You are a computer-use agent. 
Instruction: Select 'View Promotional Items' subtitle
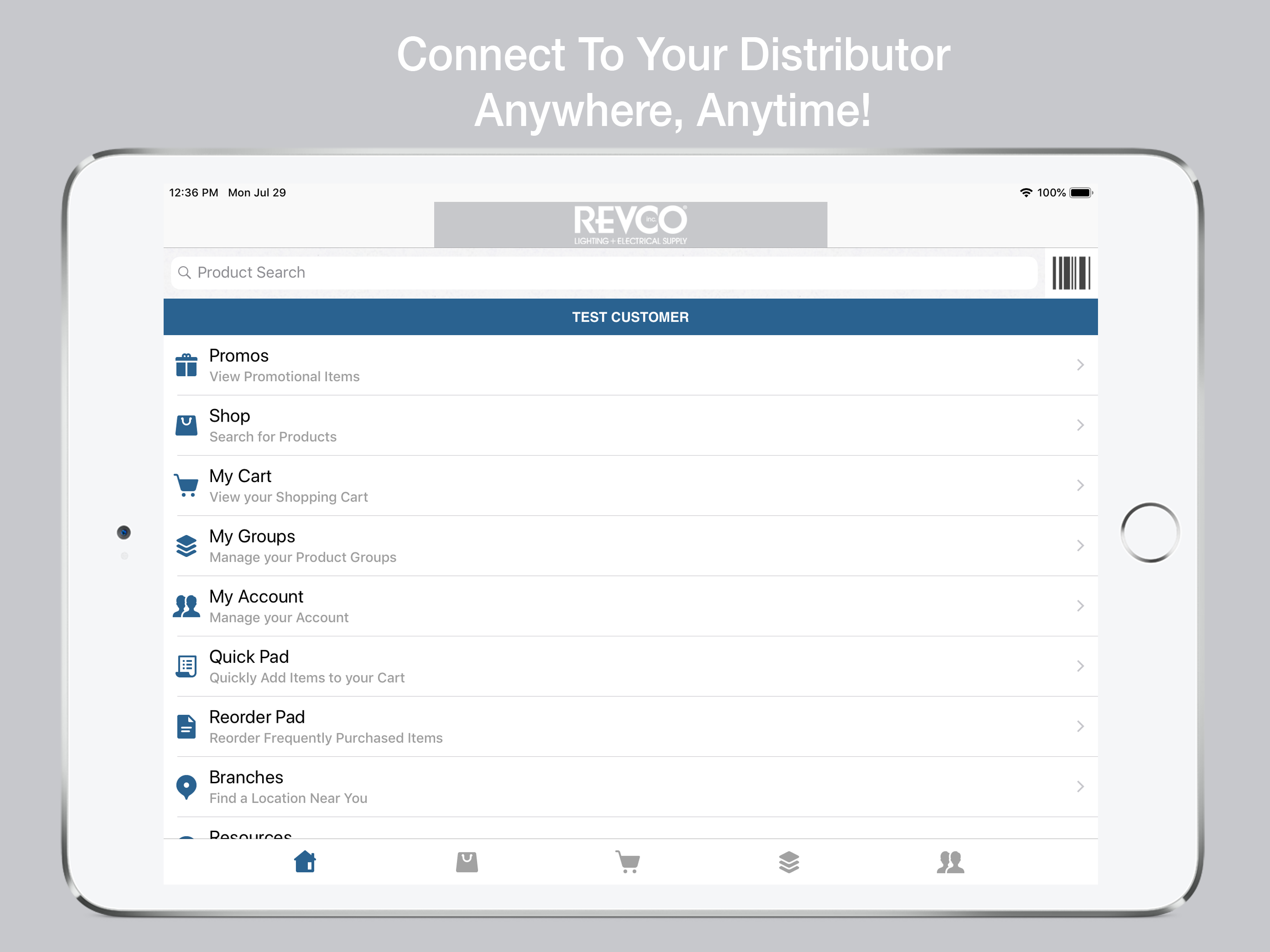point(284,377)
